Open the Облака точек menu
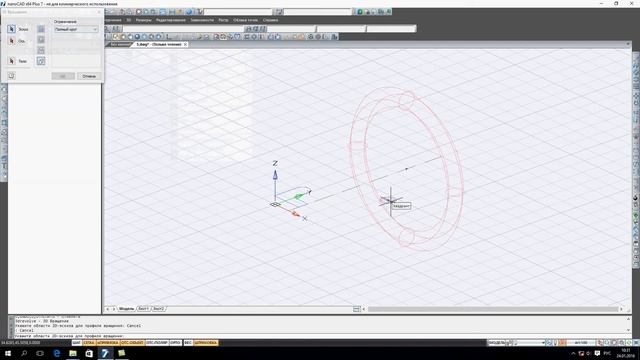This screenshot has height=360, width=640. 246,20
